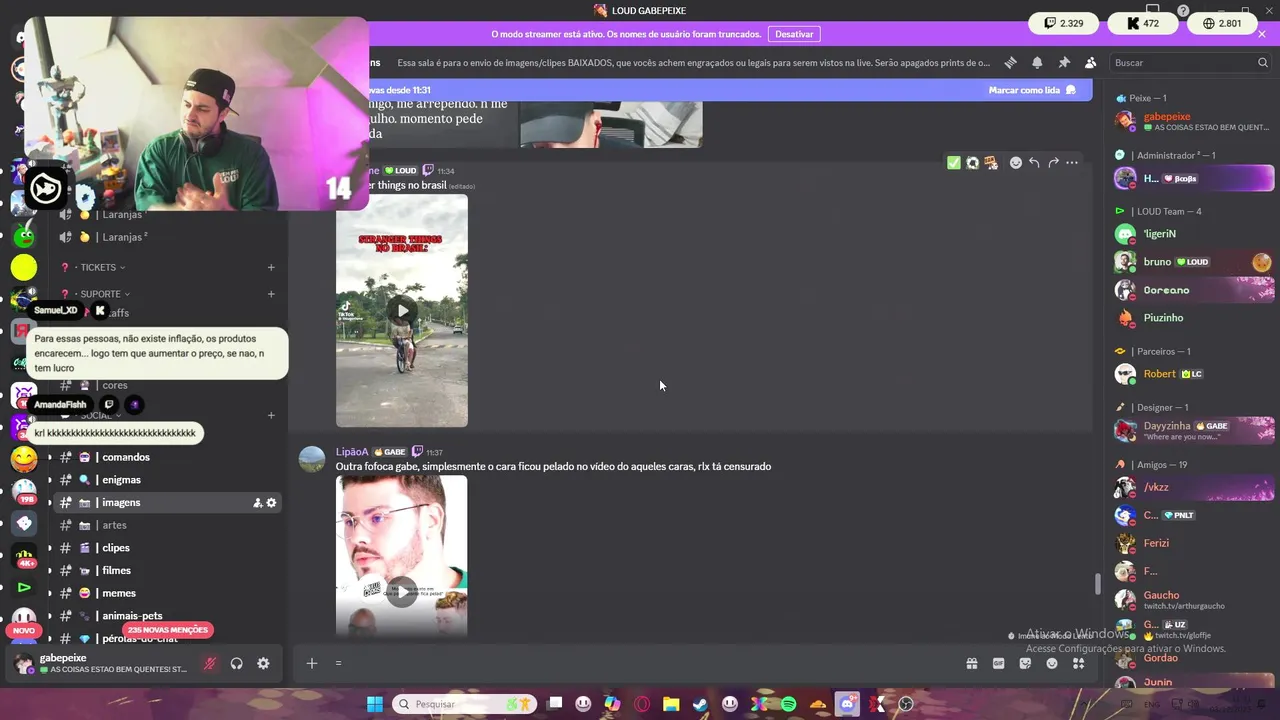Open Opera GX from the taskbar

click(x=642, y=704)
